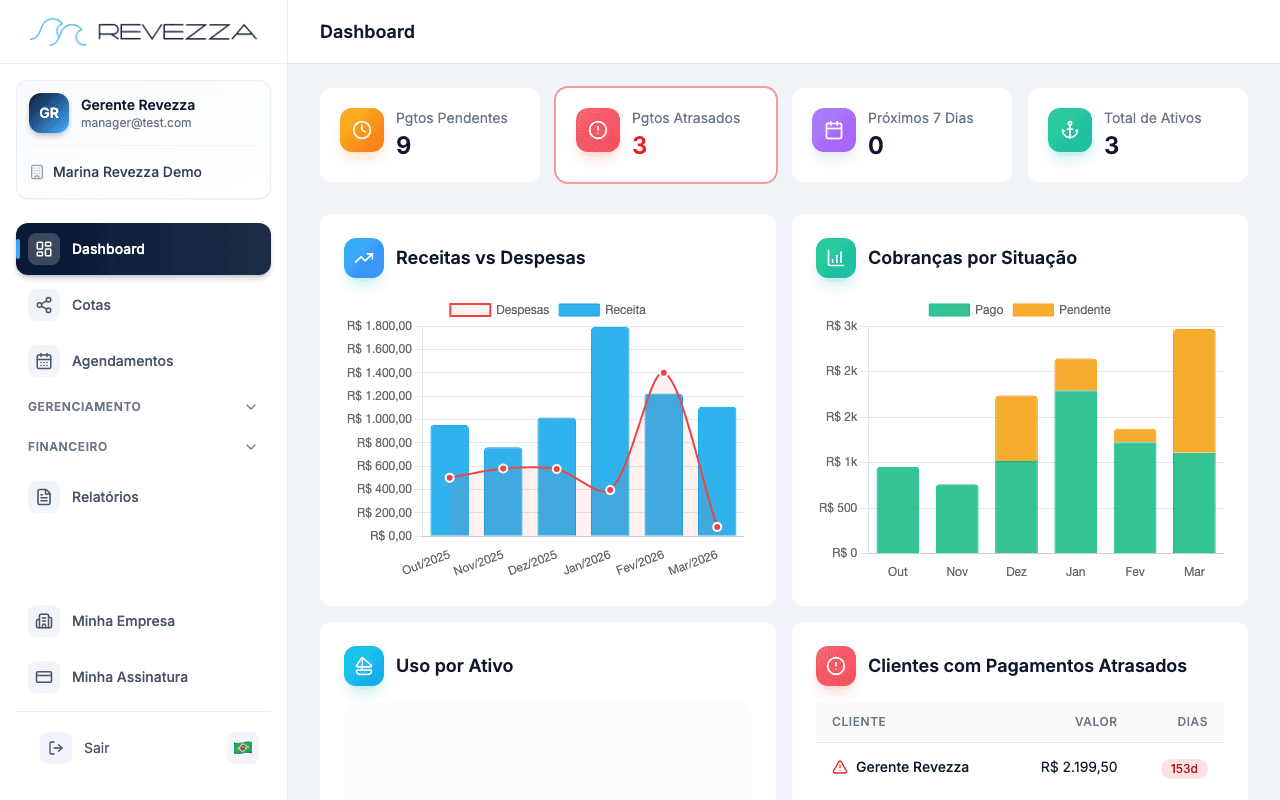Image resolution: width=1280 pixels, height=800 pixels.
Task: Click the Minha Assinatura card icon
Action: click(44, 677)
